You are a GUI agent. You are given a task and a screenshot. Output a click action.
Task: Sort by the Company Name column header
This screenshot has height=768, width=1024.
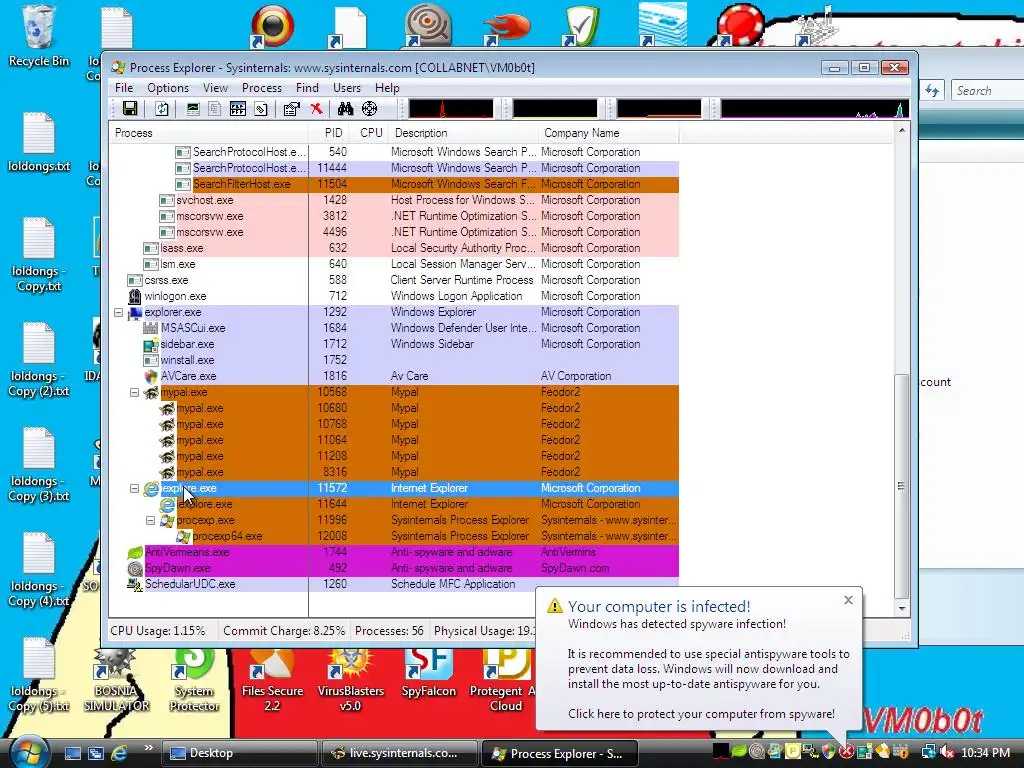(608, 133)
